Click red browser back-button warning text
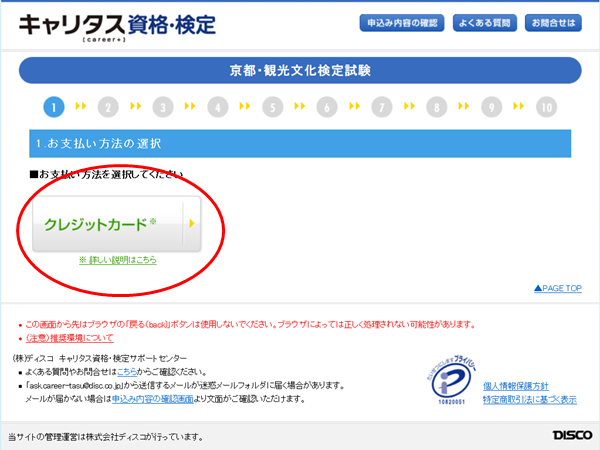600x450 pixels. coord(250,324)
